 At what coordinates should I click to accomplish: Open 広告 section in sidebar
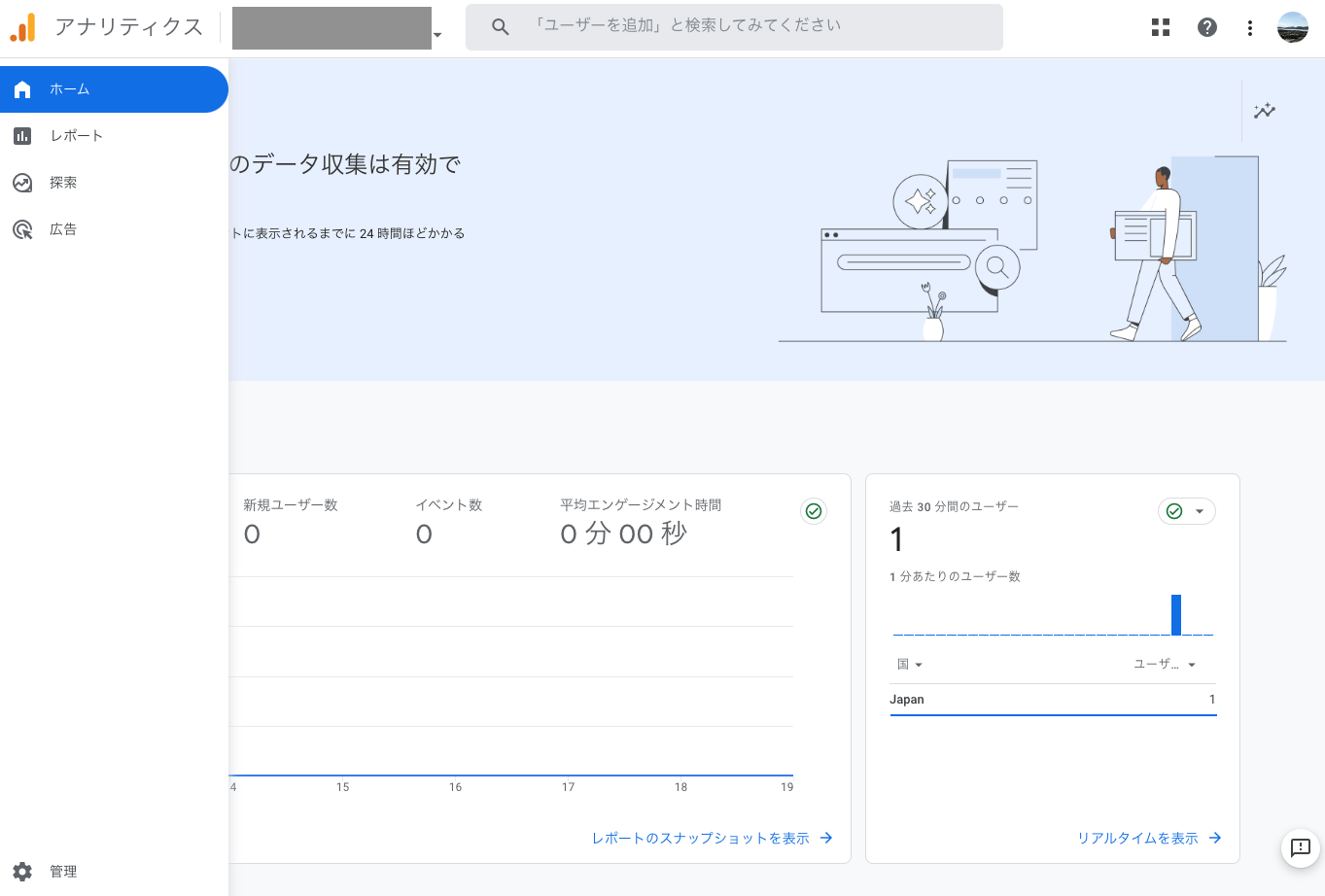(x=63, y=229)
